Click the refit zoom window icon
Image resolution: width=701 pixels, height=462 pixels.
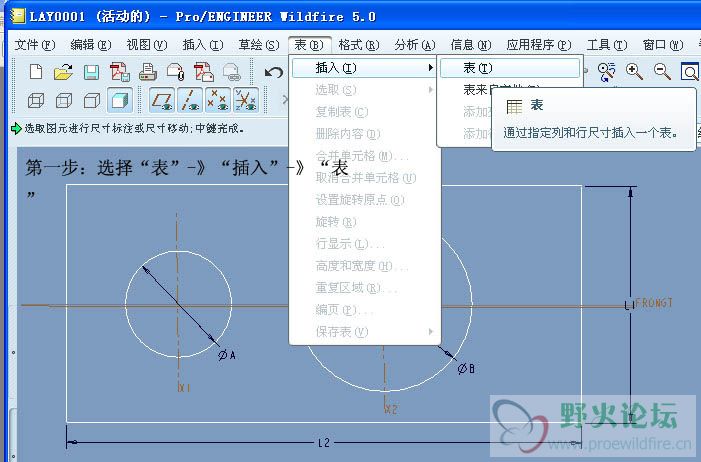point(690,72)
